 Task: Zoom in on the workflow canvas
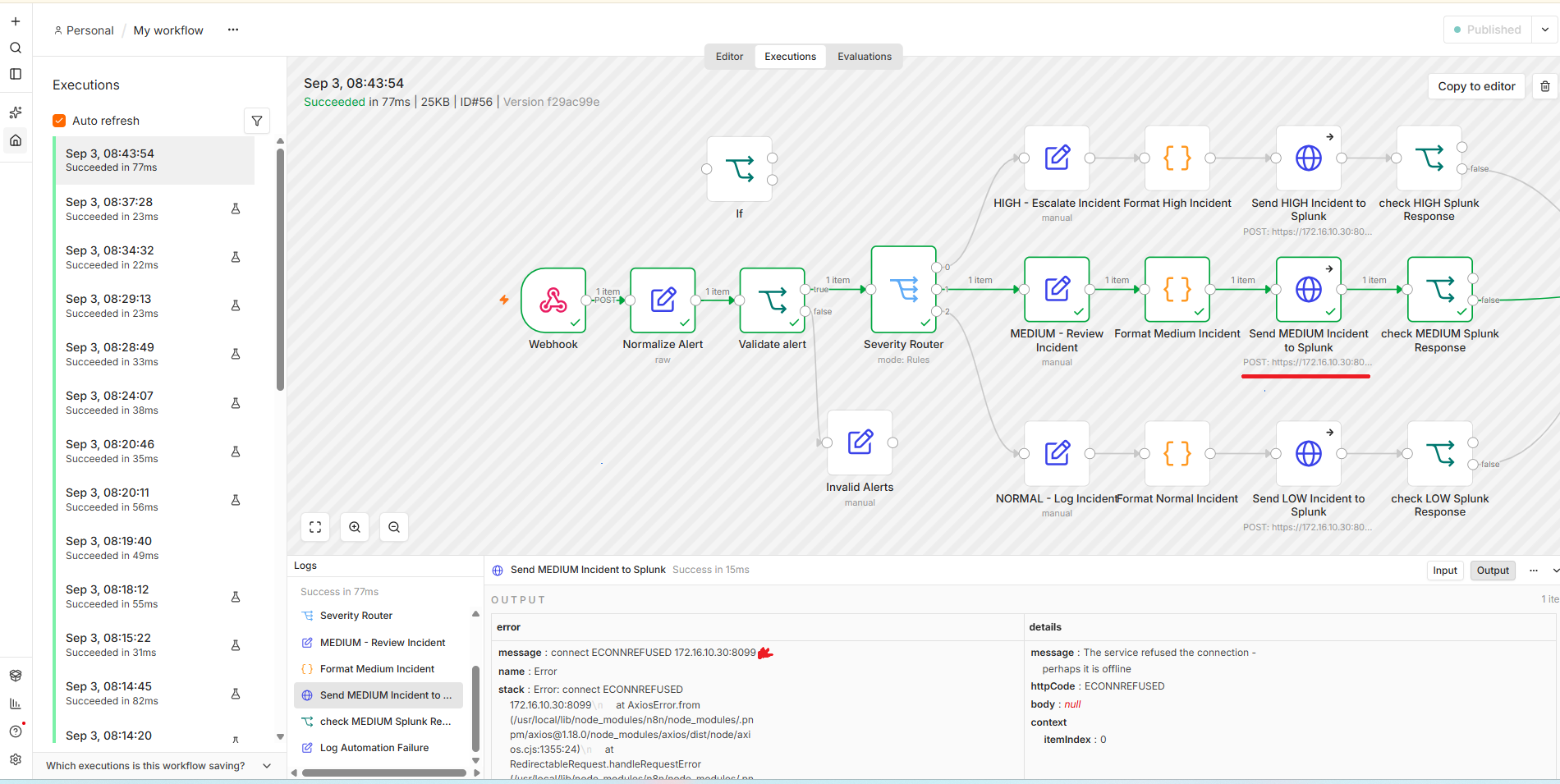[355, 527]
